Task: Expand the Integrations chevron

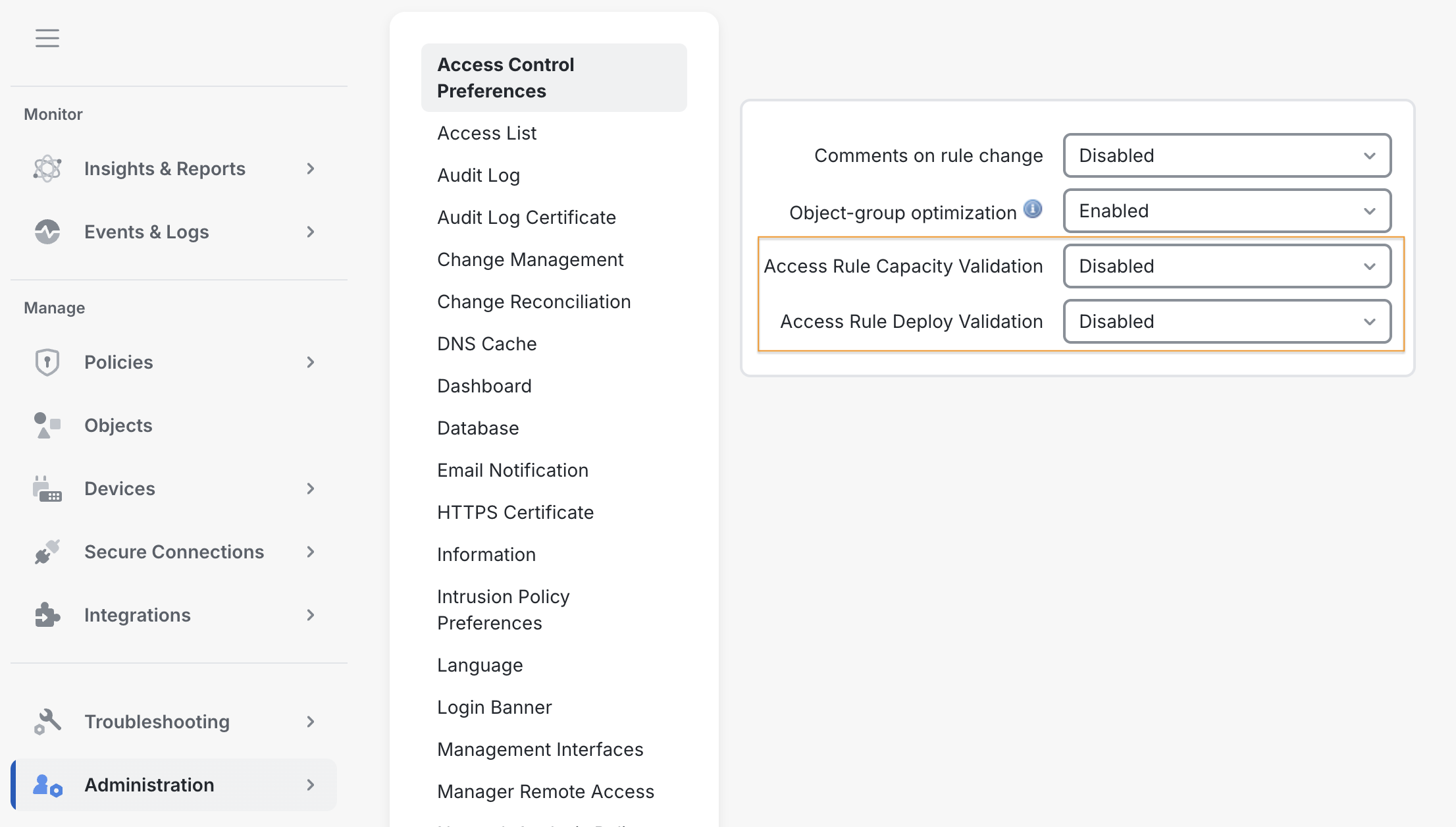Action: [311, 615]
